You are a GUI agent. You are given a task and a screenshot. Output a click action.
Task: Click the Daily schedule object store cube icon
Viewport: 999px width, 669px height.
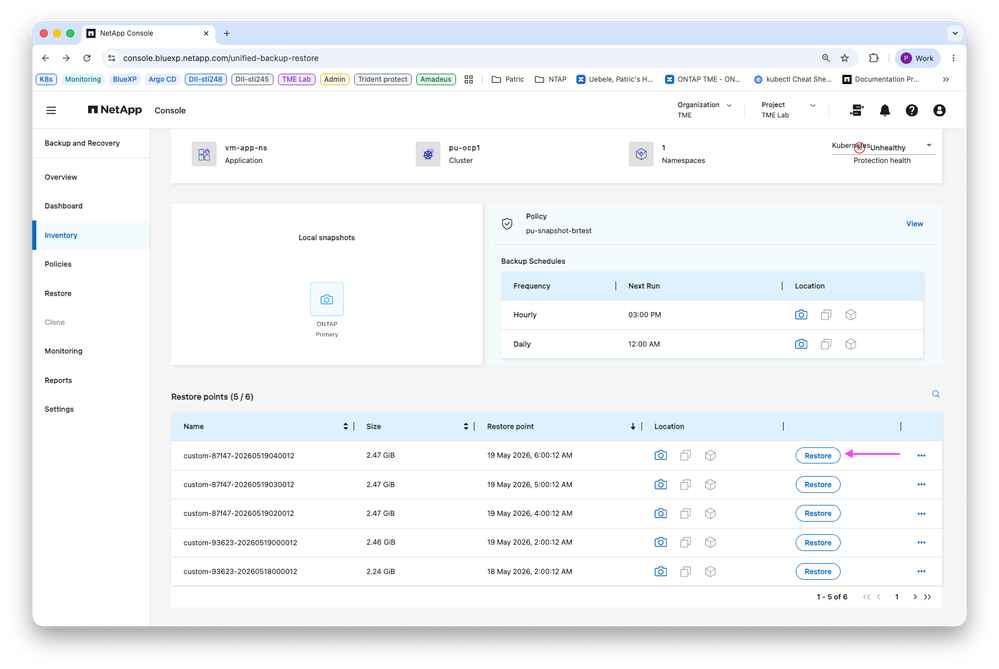pyautogui.click(x=851, y=344)
